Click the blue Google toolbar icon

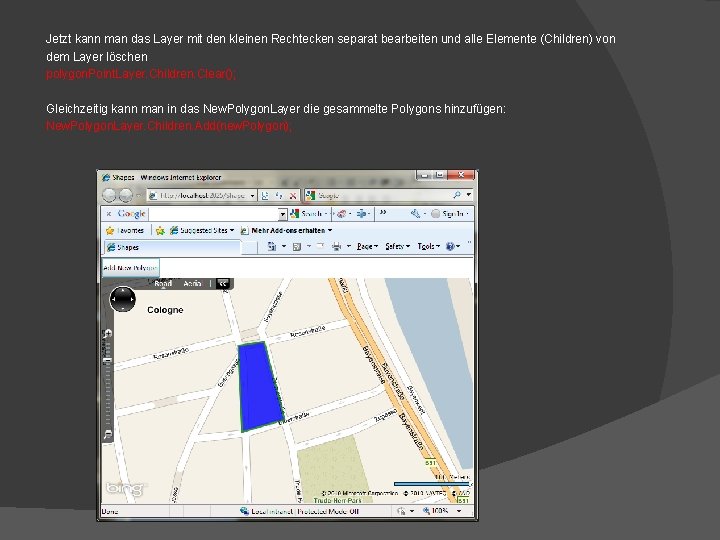pos(362,214)
